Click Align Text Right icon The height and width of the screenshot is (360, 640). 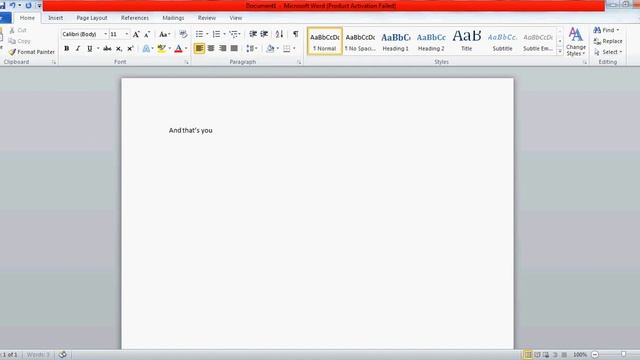[x=222, y=49]
